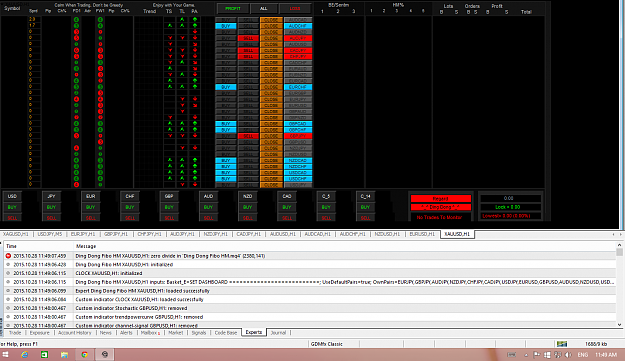Click the C_5 basket button
This screenshot has height=361, width=625.
click(x=326, y=196)
